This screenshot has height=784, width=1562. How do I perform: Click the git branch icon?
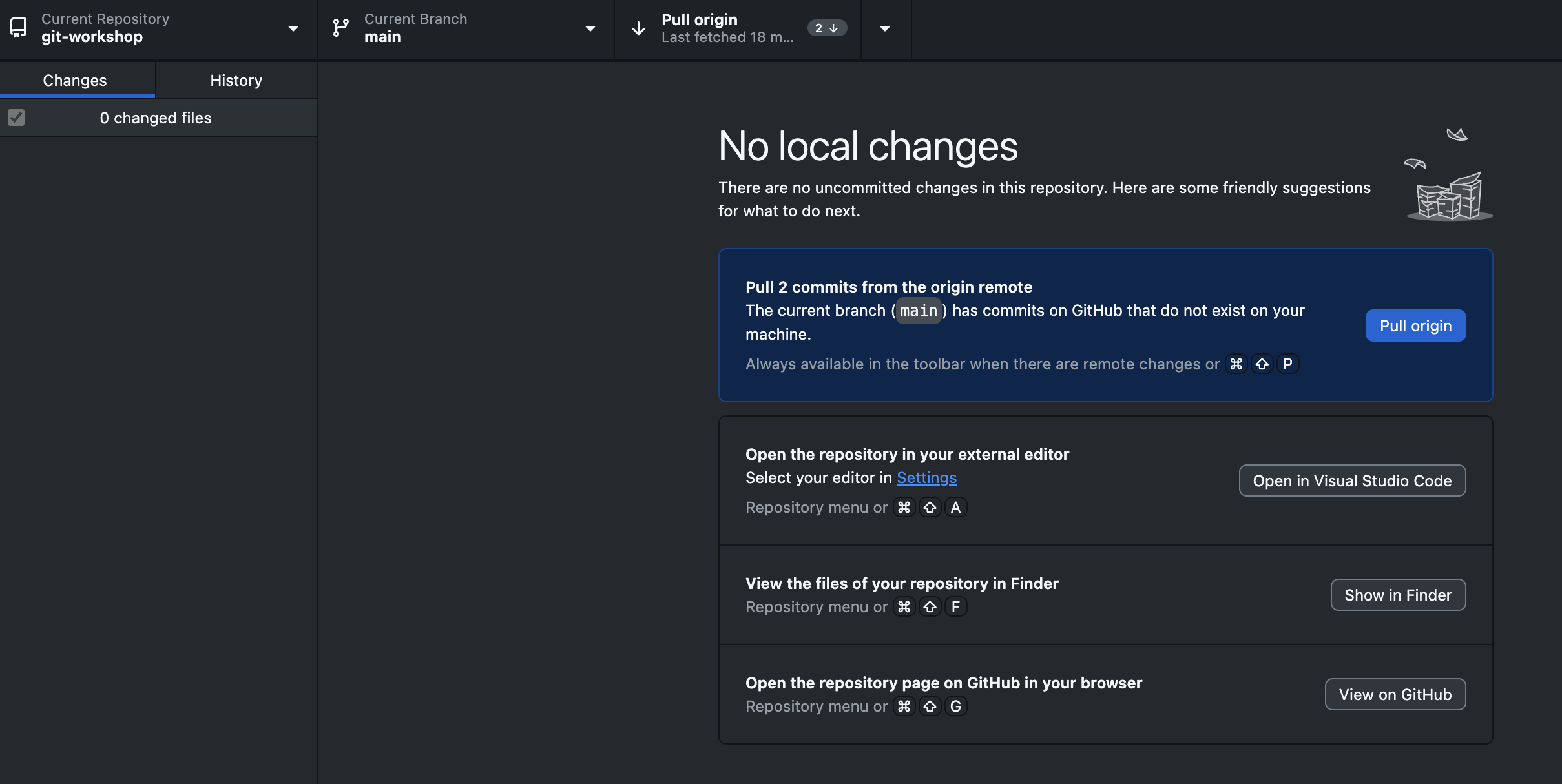point(340,28)
